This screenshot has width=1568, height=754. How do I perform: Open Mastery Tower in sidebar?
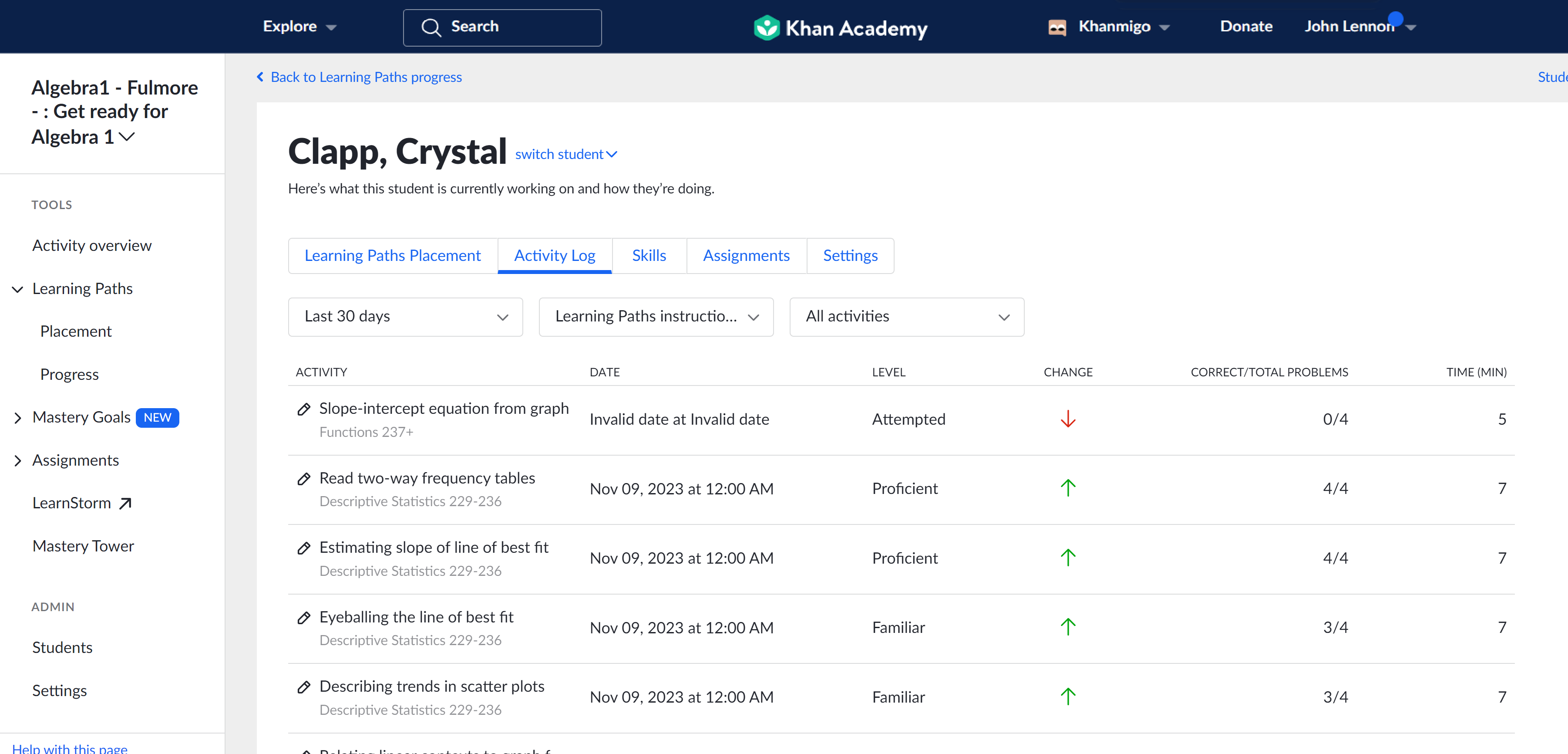pos(83,546)
